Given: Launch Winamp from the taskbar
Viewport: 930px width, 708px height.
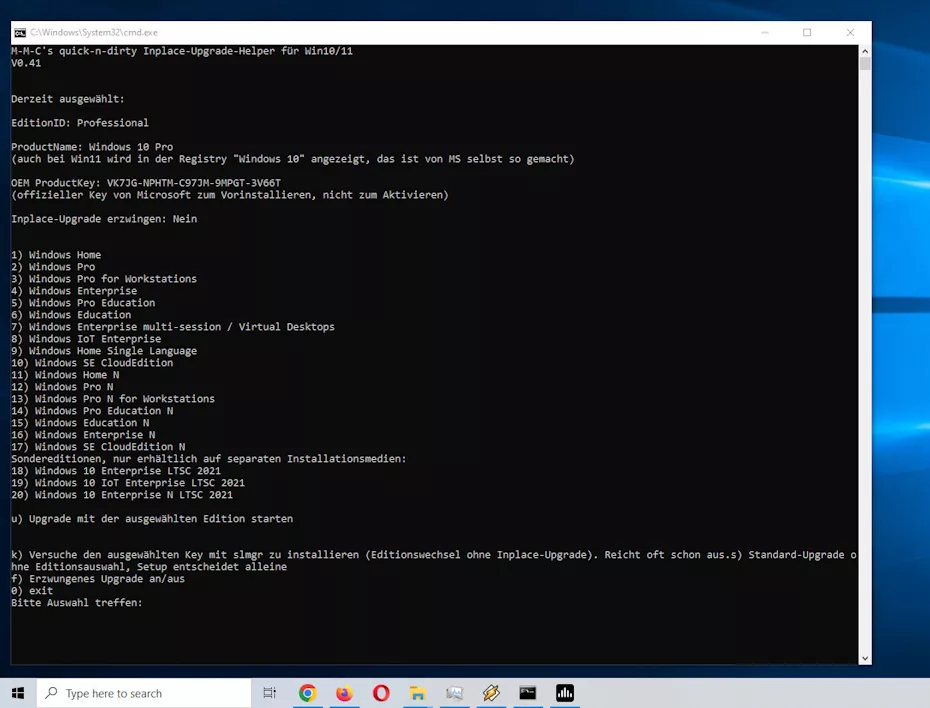Looking at the screenshot, I should tap(489, 692).
